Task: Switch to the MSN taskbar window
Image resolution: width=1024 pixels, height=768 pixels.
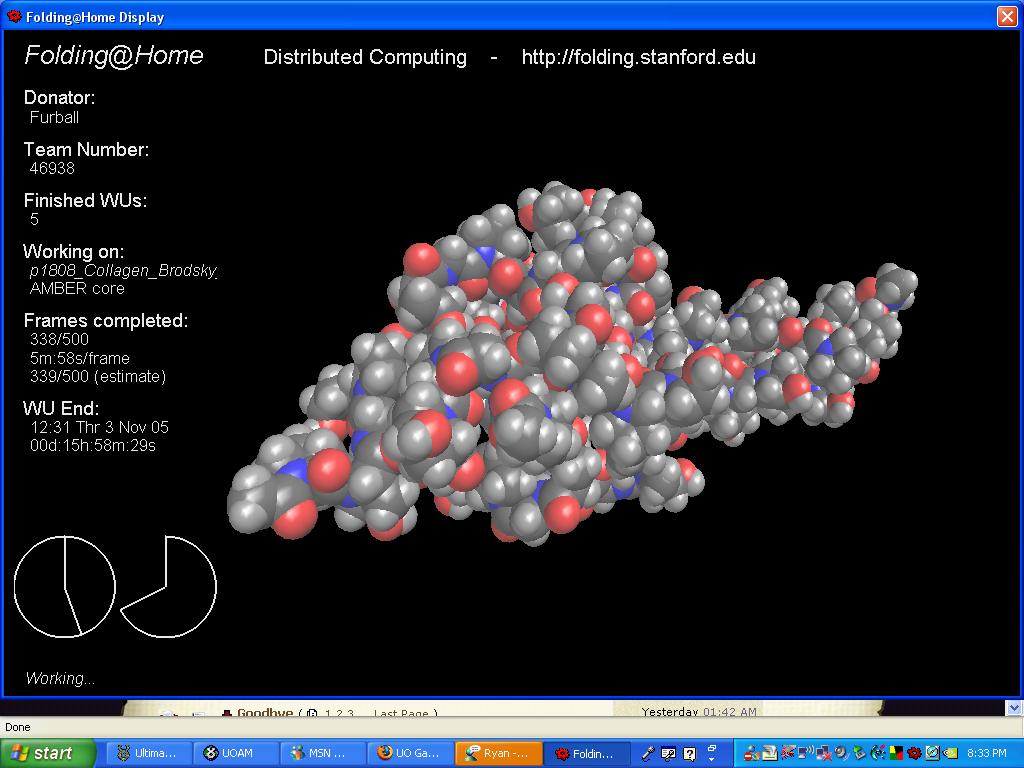Action: pos(323,753)
